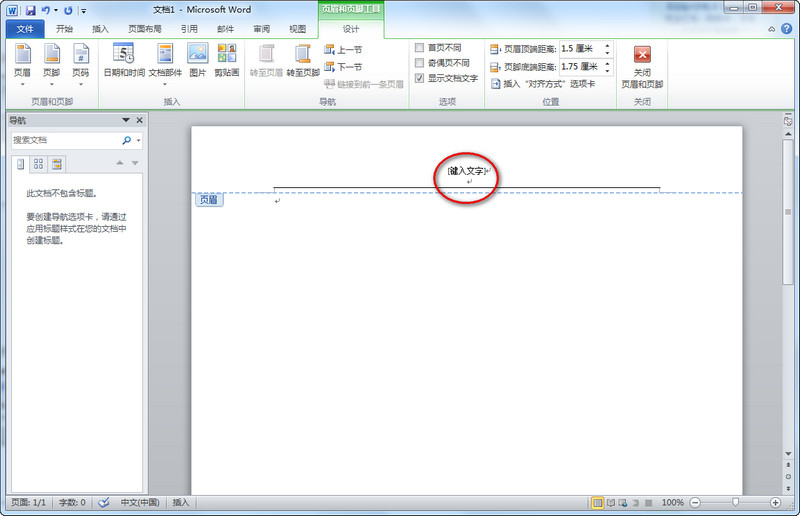Close the Navigation pane
The image size is (800, 516).
pos(140,120)
